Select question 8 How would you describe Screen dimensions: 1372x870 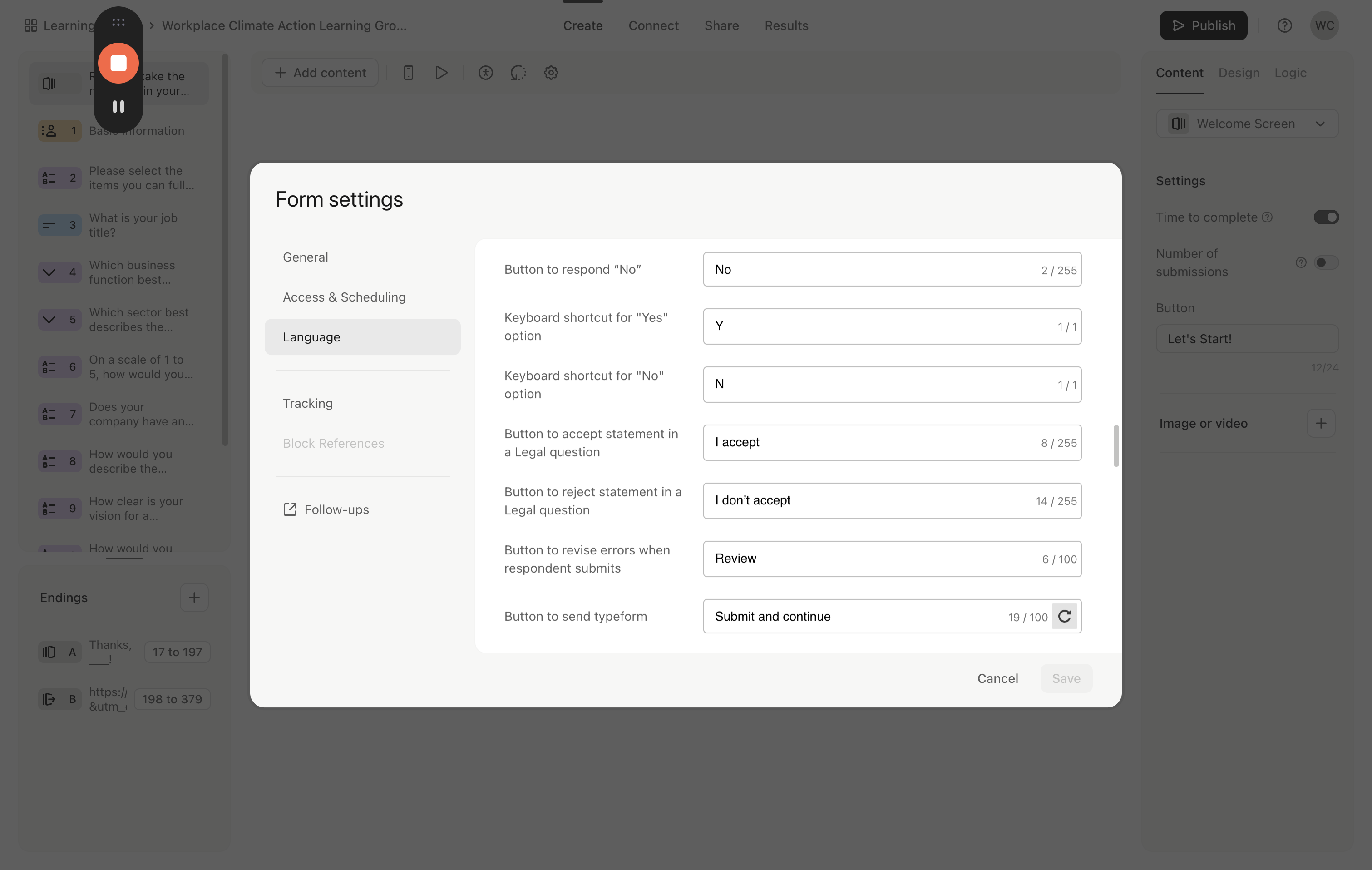pos(119,461)
